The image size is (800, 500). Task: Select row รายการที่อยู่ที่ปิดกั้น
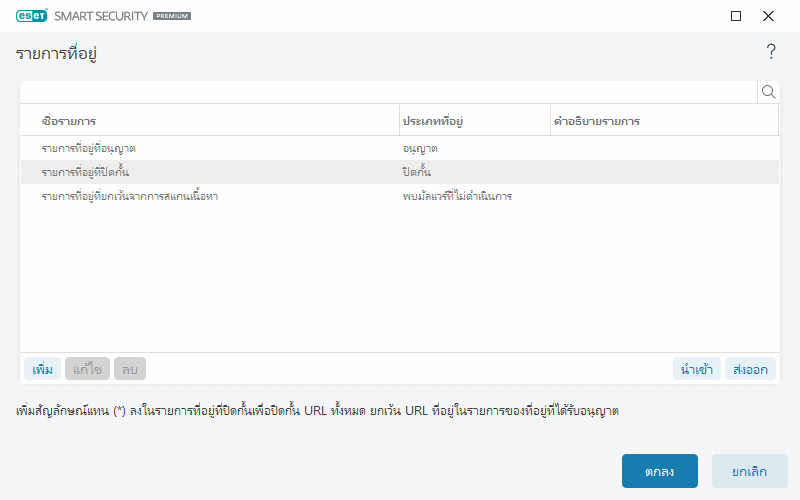pos(399,172)
